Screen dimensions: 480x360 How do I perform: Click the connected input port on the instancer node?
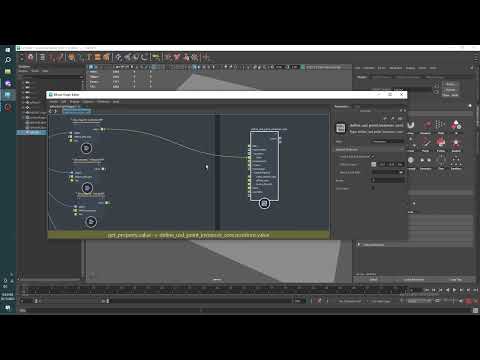(x=249, y=157)
